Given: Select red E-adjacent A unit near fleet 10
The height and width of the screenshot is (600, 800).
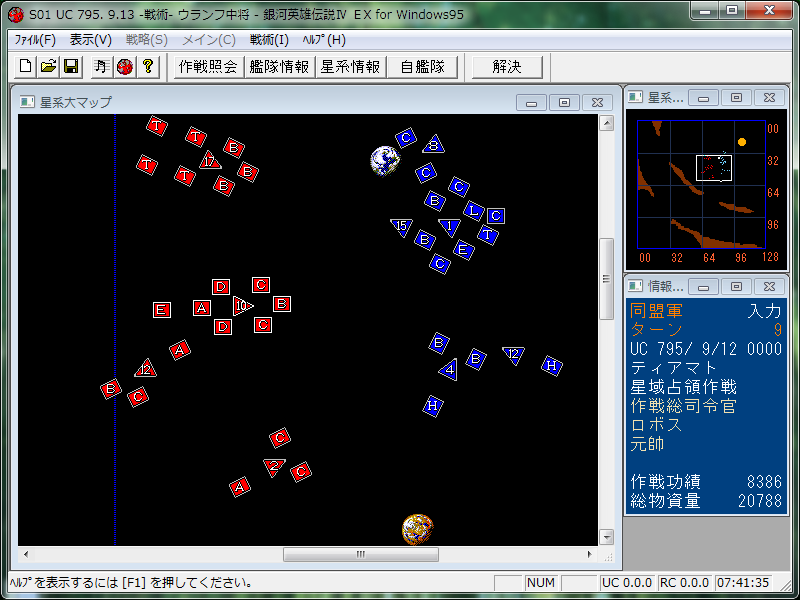Looking at the screenshot, I should coord(202,308).
